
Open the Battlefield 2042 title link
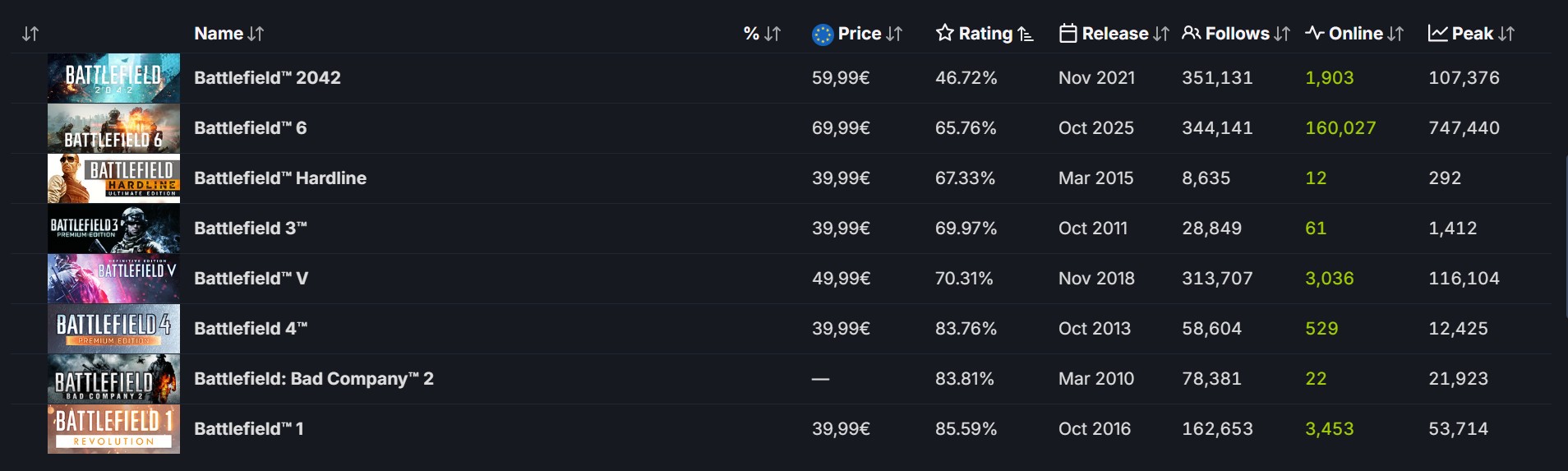(267, 78)
